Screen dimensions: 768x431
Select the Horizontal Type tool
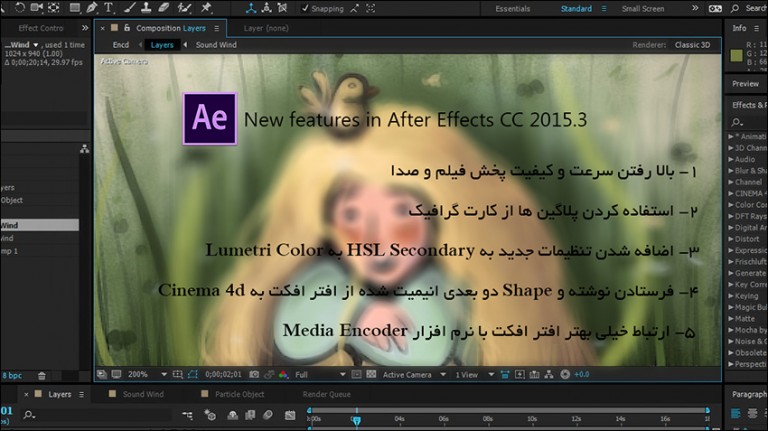108,8
